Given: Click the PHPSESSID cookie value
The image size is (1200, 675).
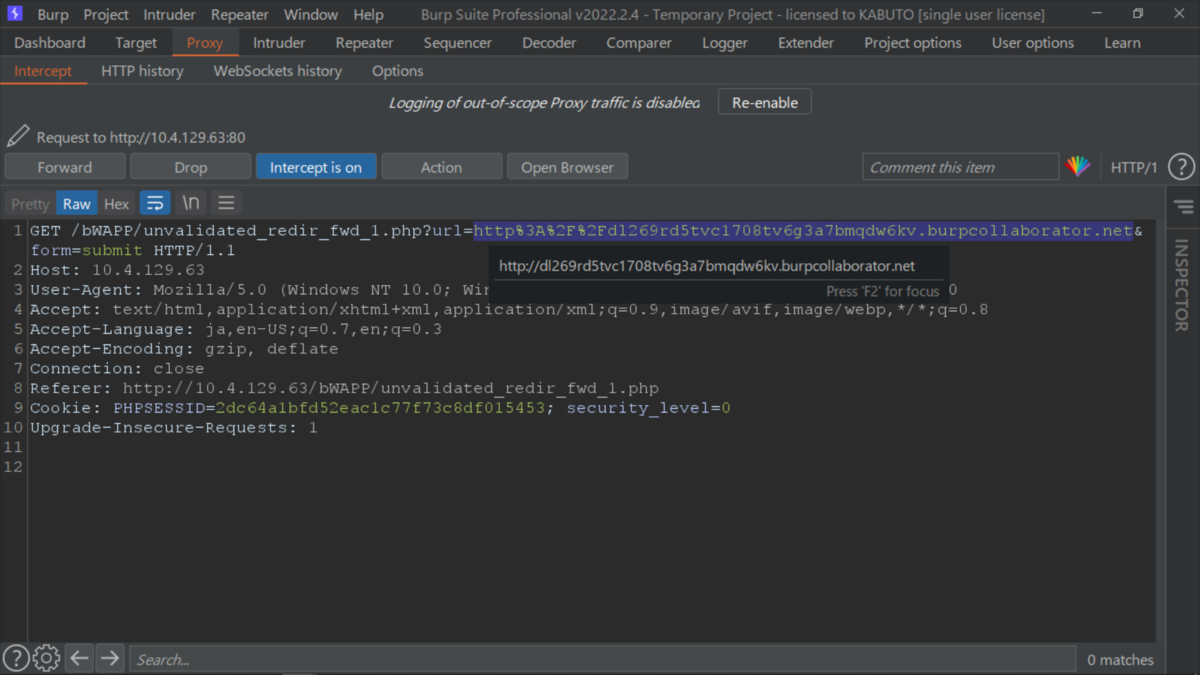Looking at the screenshot, I should (381, 408).
